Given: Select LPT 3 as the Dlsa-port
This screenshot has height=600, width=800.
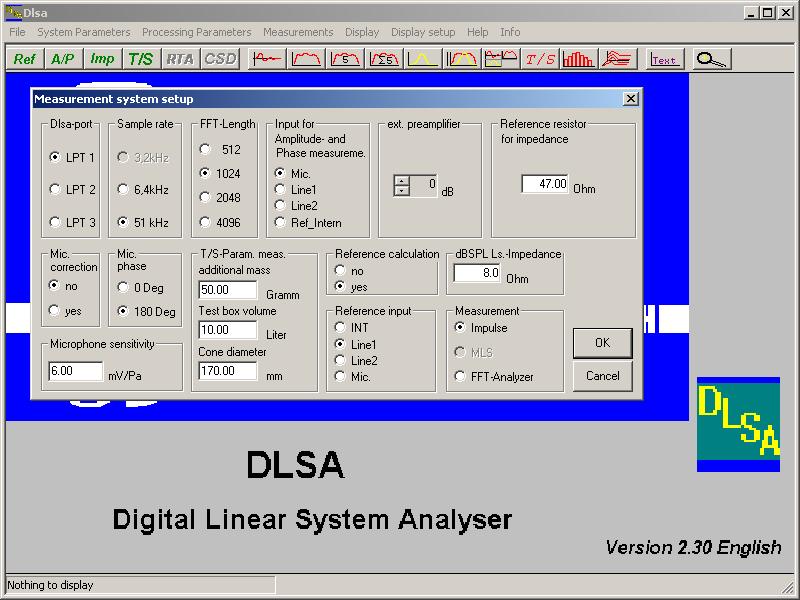Looking at the screenshot, I should pyautogui.click(x=72, y=222).
